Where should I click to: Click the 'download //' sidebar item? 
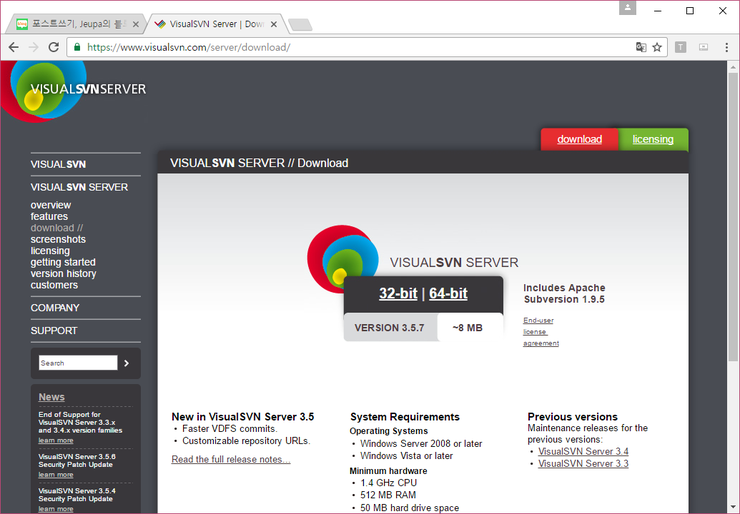57,228
